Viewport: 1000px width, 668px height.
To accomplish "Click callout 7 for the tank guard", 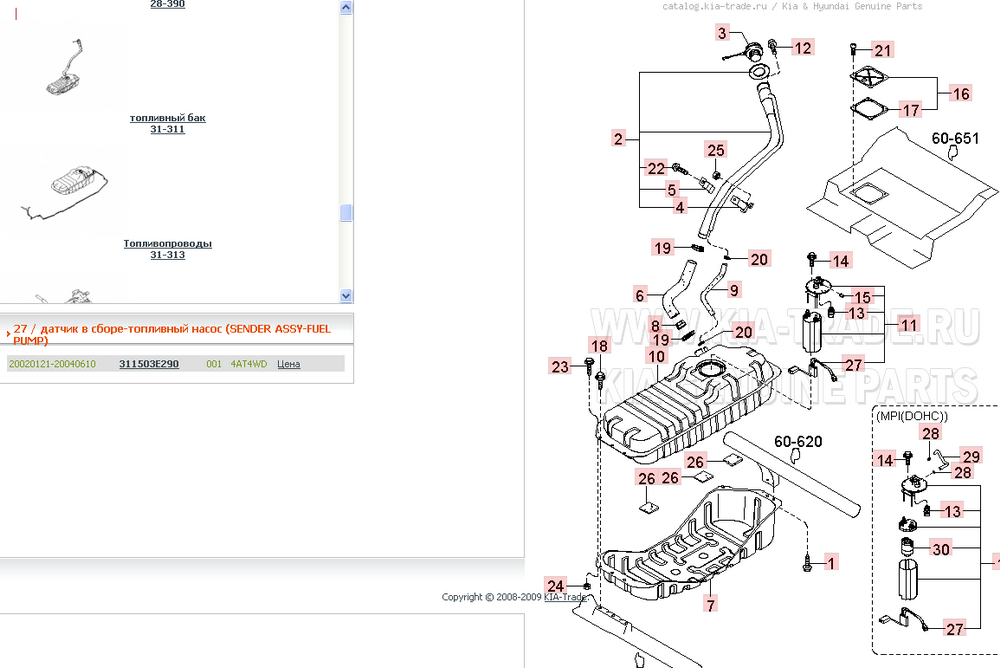I will [710, 604].
